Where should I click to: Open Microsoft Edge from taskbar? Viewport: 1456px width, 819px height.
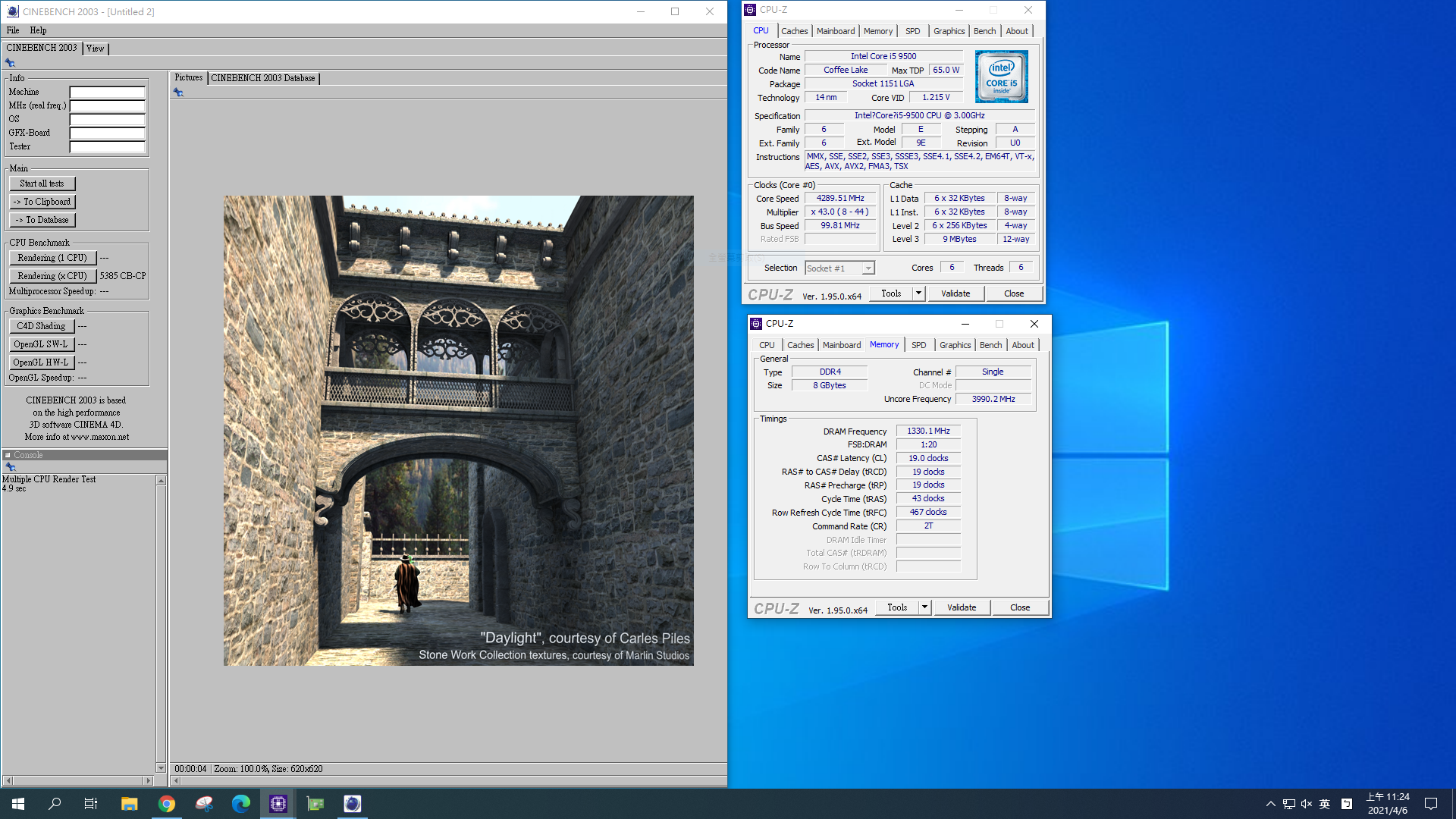tap(241, 804)
